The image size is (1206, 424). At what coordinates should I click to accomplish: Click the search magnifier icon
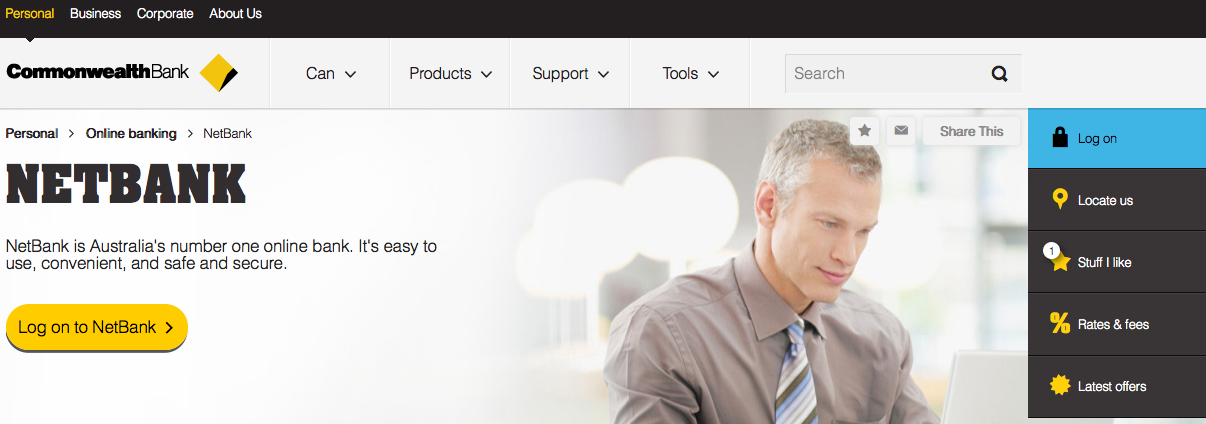click(x=1000, y=73)
